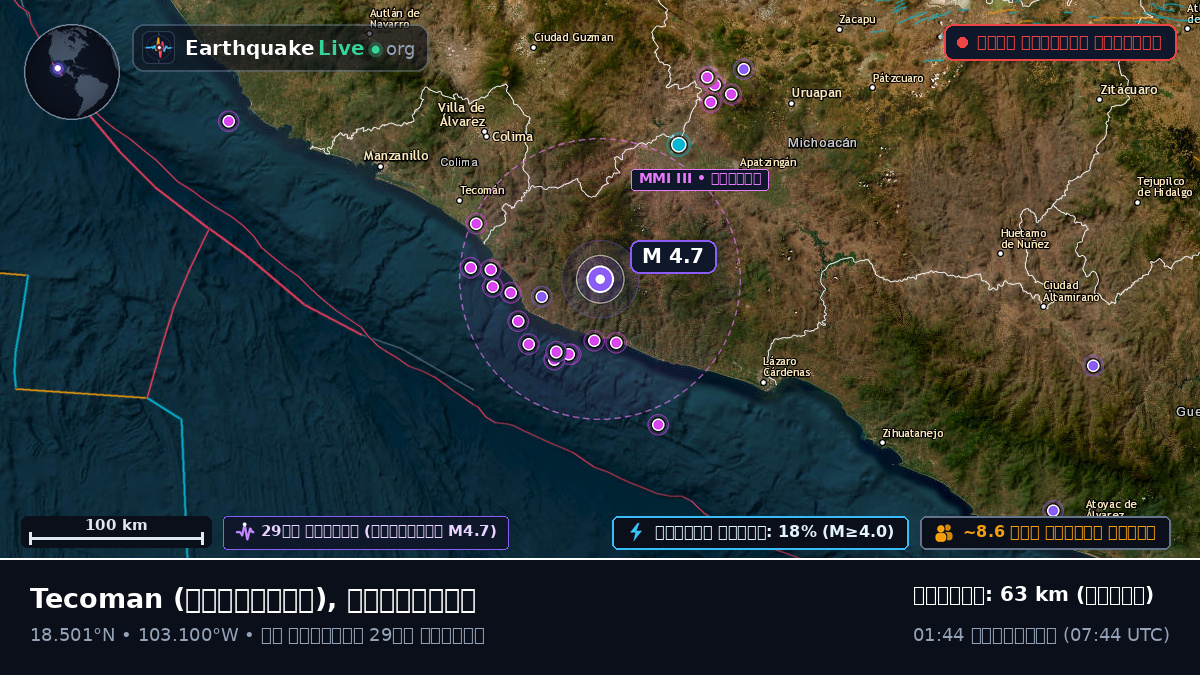
Task: Click the MMI III intensity label
Action: [700, 180]
